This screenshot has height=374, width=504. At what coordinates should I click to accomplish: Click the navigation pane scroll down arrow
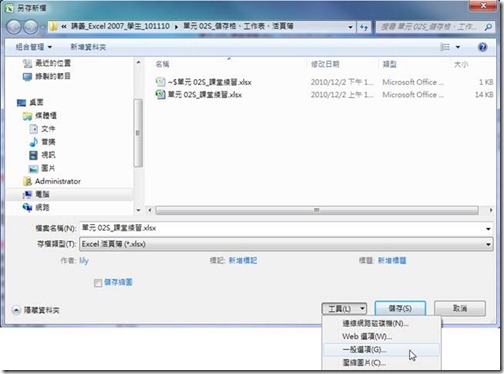point(138,210)
